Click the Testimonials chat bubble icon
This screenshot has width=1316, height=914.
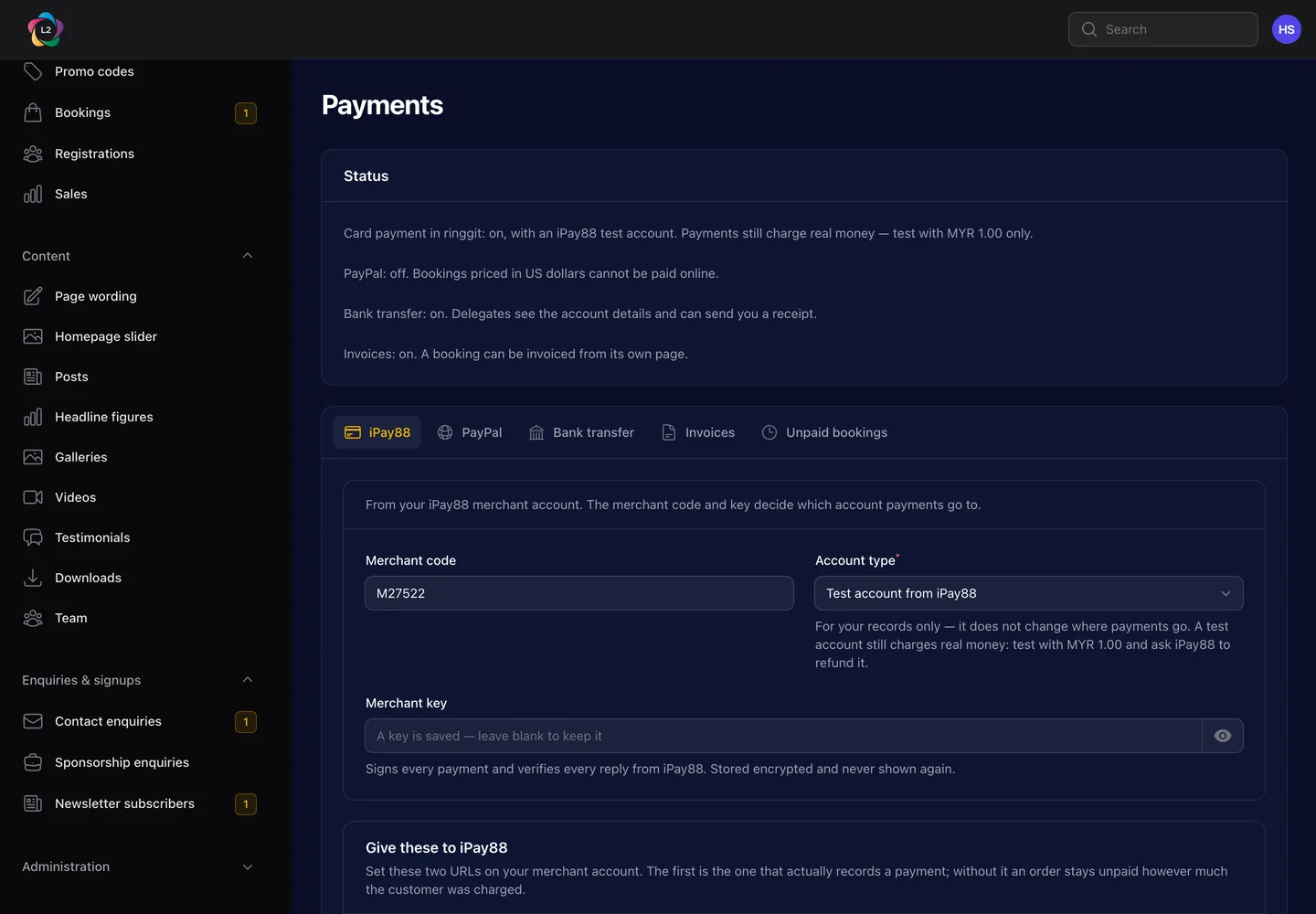(x=33, y=537)
